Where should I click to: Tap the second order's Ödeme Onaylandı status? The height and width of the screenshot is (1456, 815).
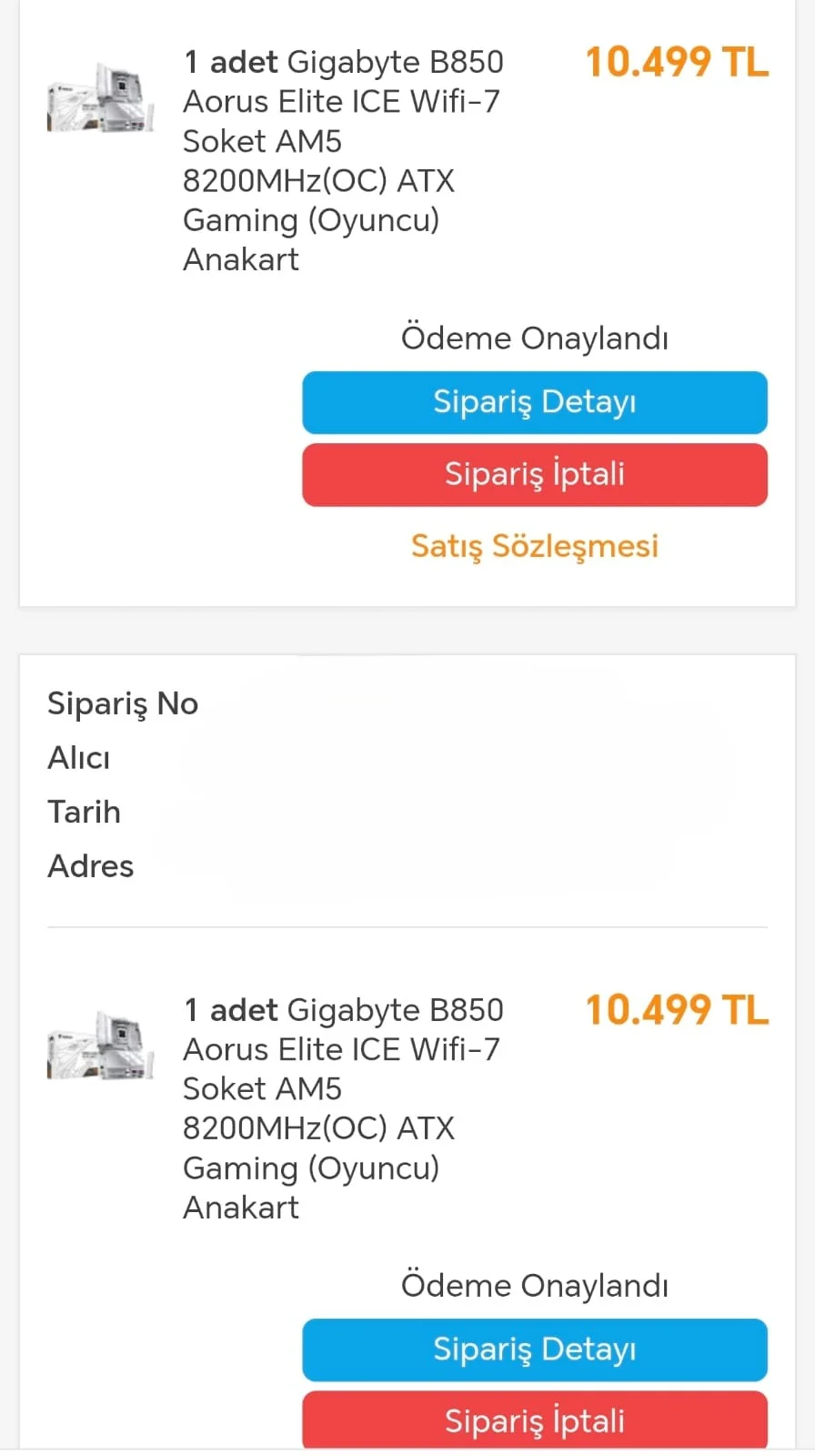pos(535,1286)
